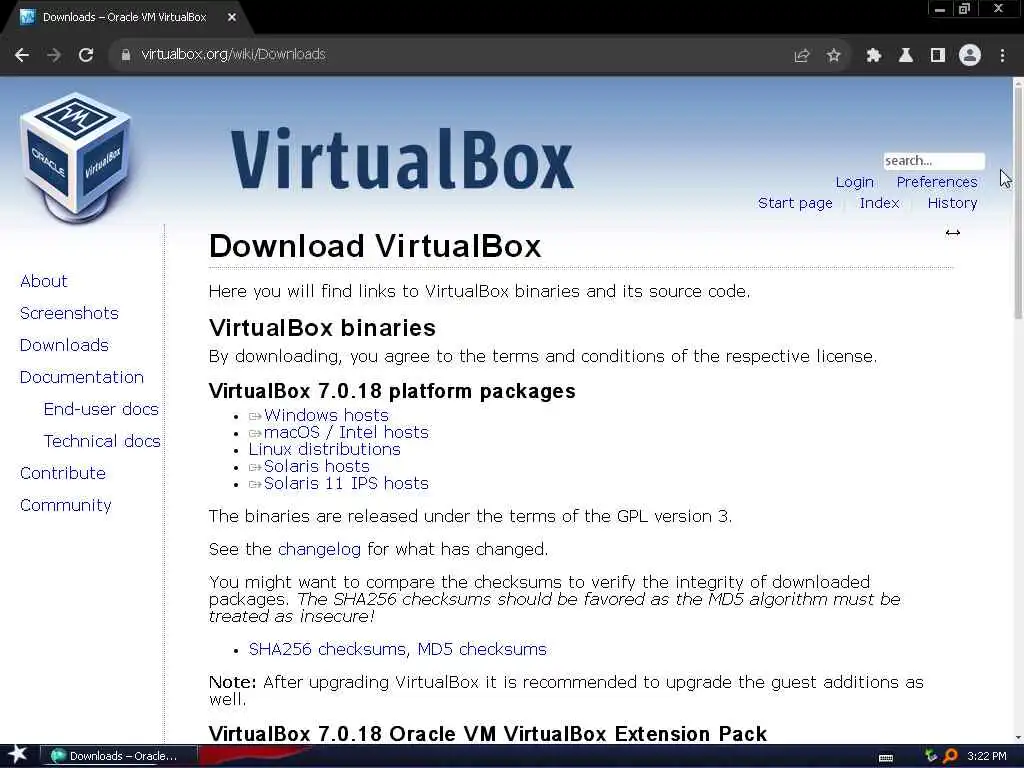1024x768 pixels.
Task: Click the share page icon in address bar
Action: 801,56
